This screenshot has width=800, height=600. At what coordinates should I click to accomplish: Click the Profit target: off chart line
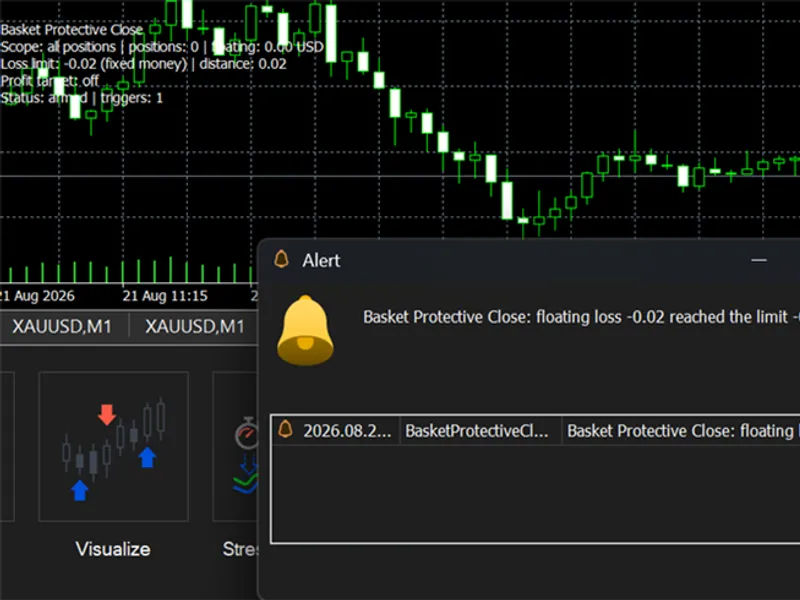(49, 81)
